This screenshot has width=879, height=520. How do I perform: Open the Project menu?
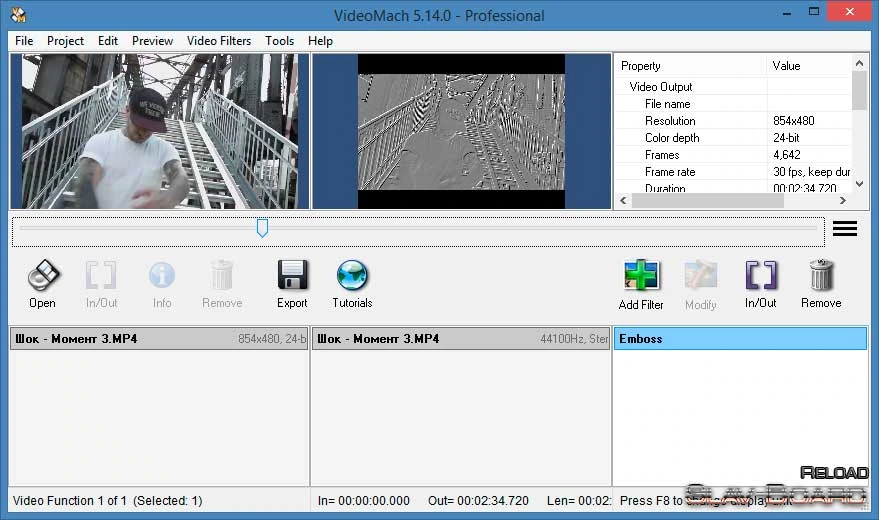point(66,41)
